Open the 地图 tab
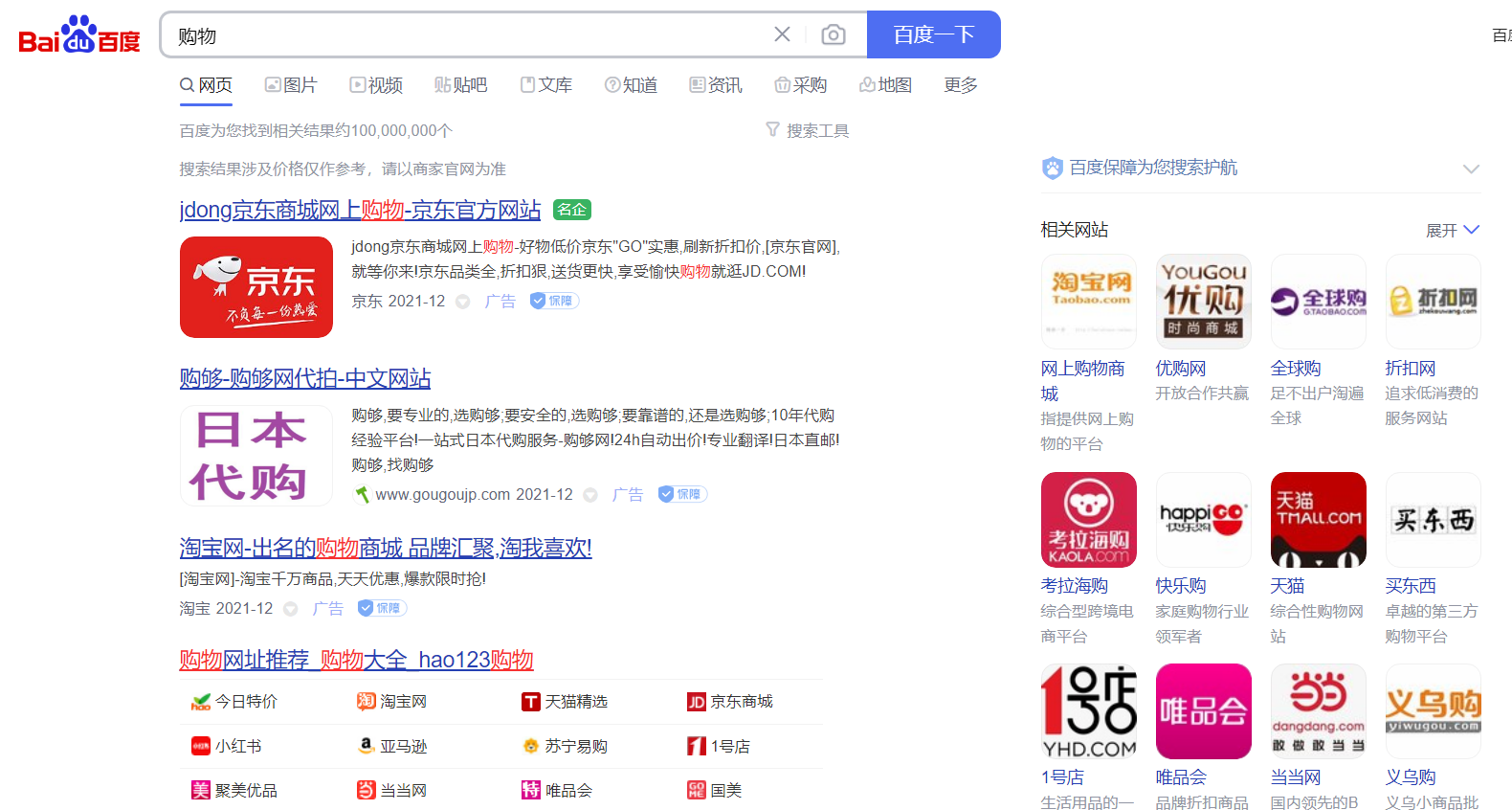 pos(885,85)
